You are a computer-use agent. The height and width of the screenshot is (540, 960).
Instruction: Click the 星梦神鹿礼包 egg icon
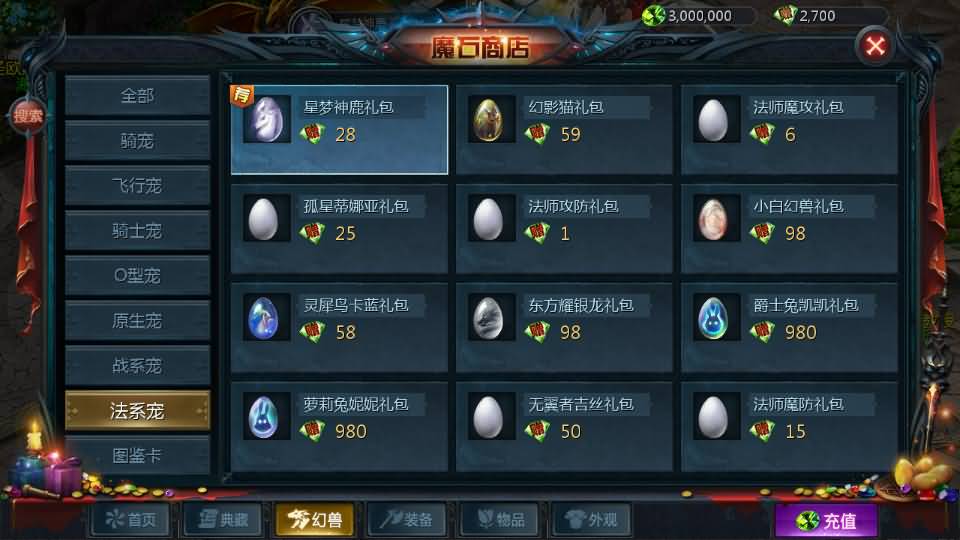point(266,119)
